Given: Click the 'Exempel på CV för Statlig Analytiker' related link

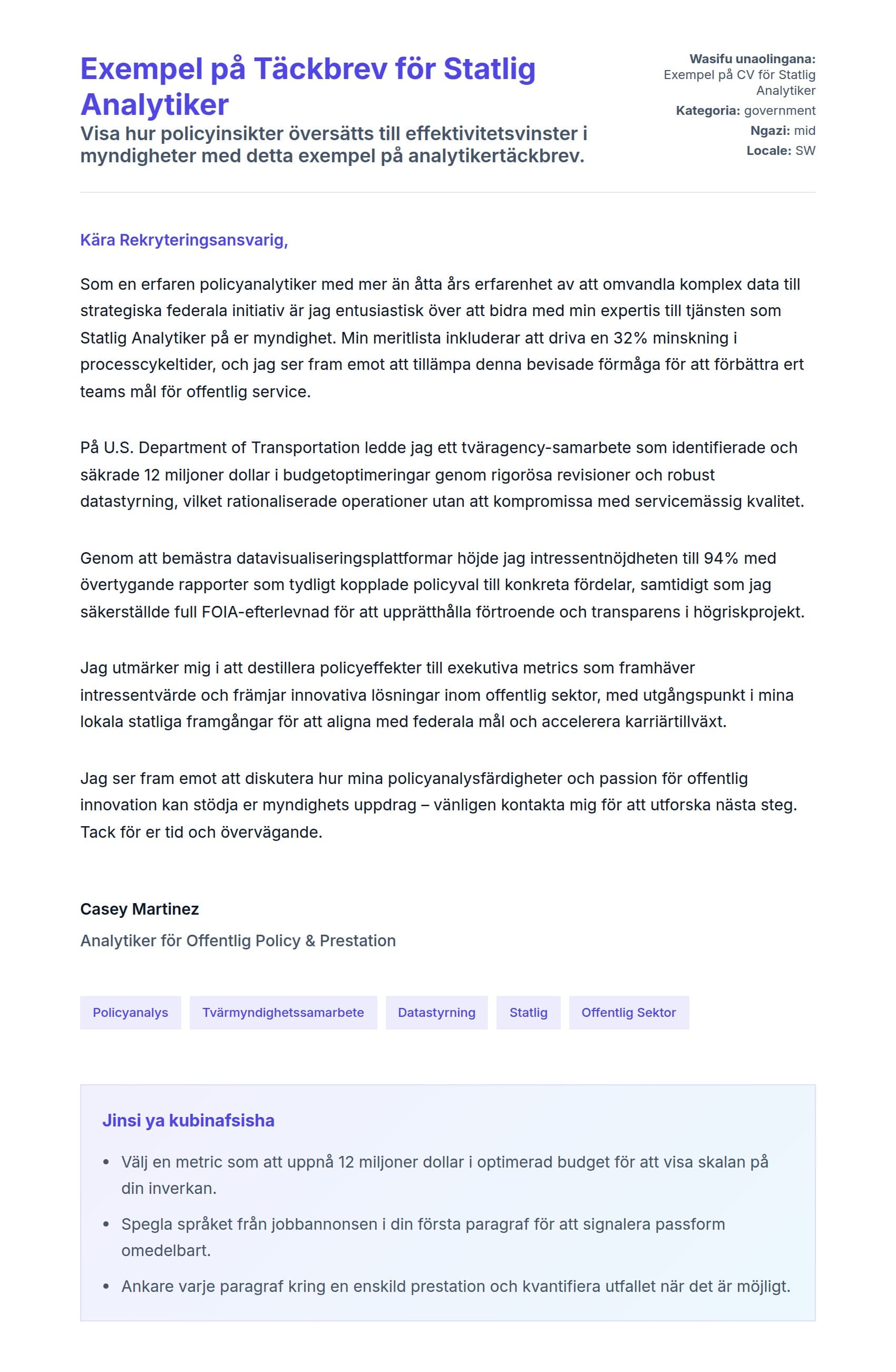Looking at the screenshot, I should [x=739, y=82].
